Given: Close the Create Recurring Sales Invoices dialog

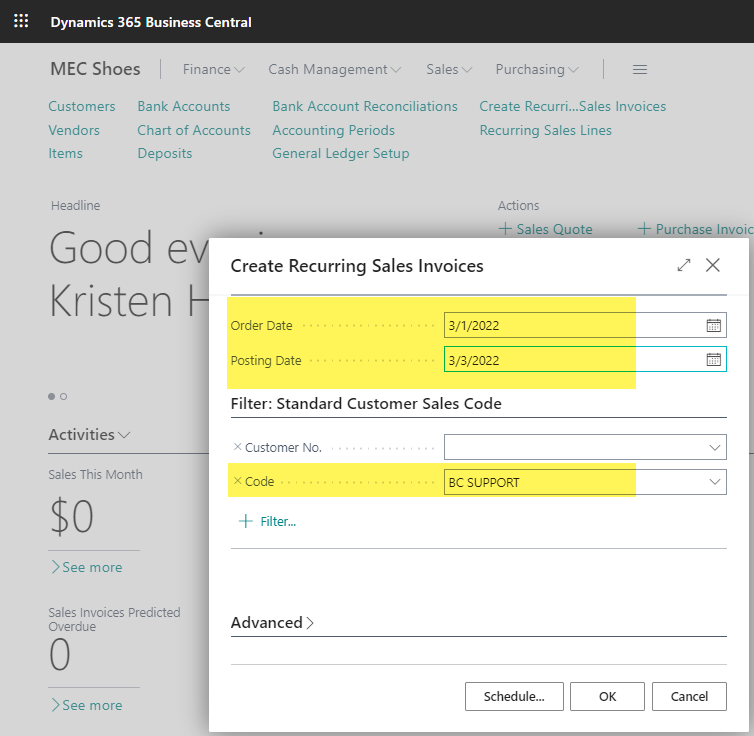Looking at the screenshot, I should [712, 265].
